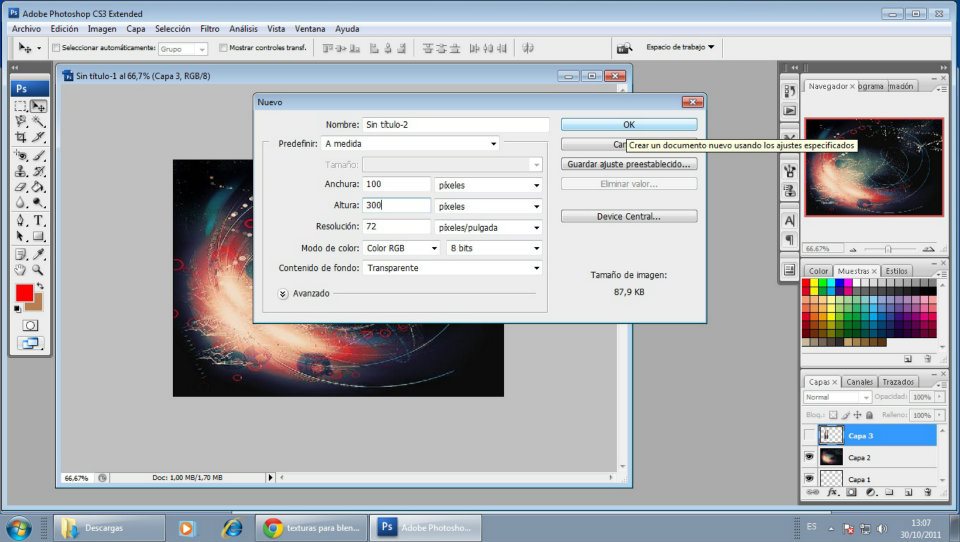Screen dimensions: 960x542
Task: Select the Type tool
Action: click(38, 220)
